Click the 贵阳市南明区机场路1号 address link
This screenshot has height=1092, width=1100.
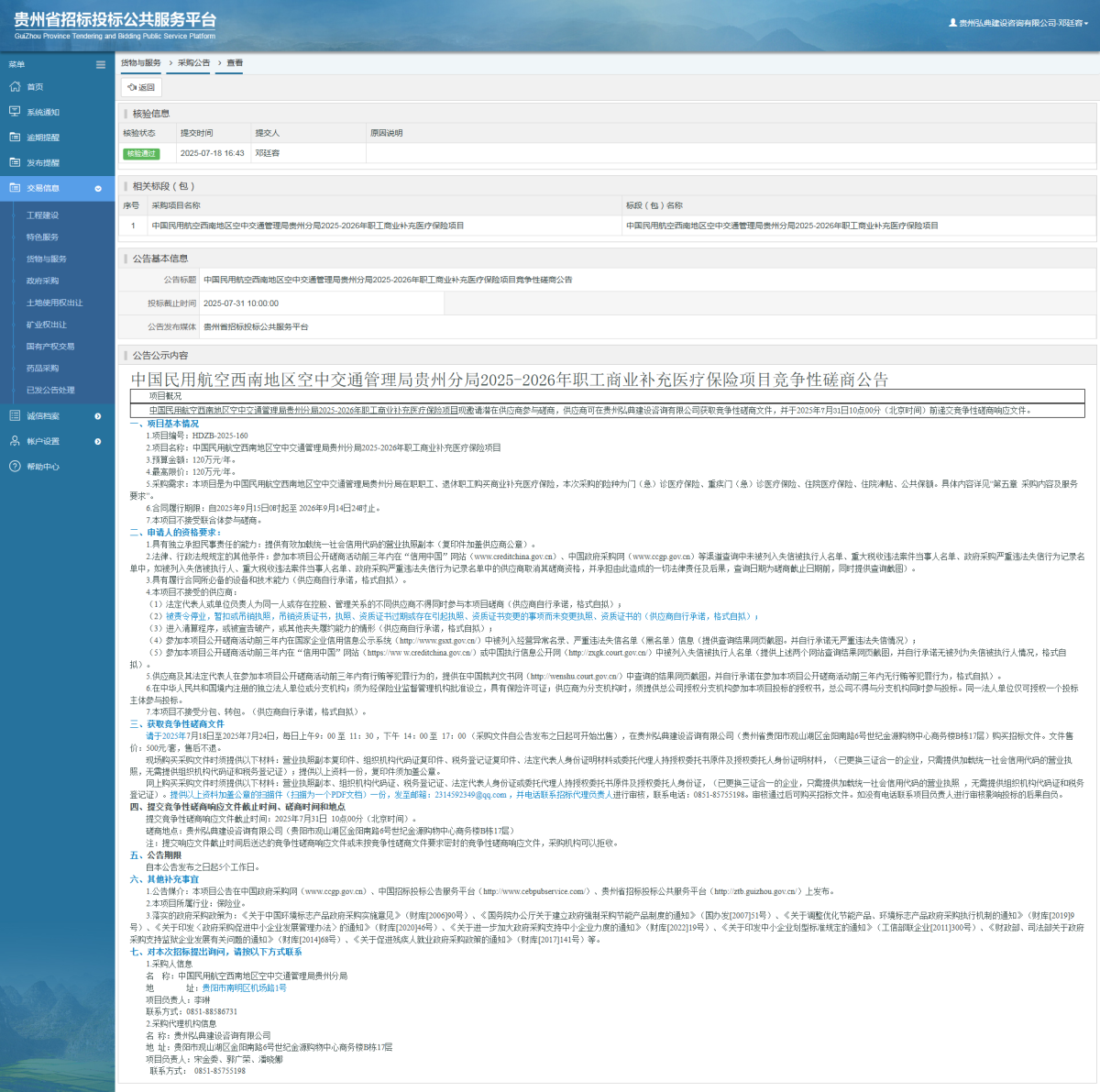point(244,988)
